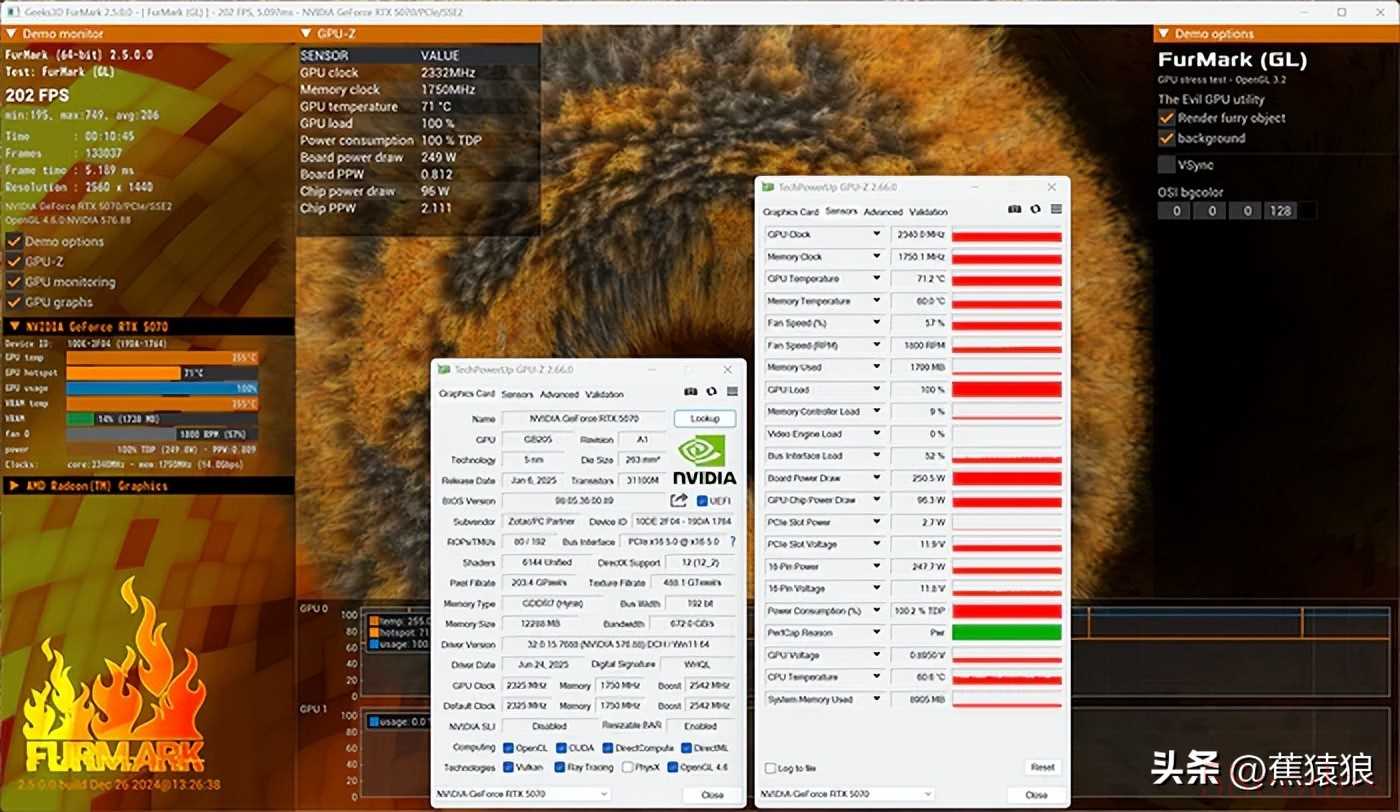Click the screenshot camera icon in Sensors window

[x=1014, y=210]
